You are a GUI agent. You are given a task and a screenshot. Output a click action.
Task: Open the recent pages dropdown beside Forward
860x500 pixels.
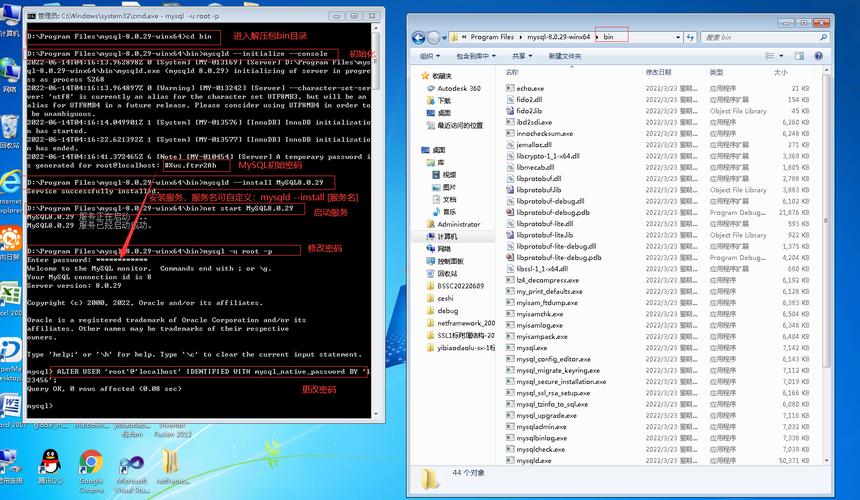coord(444,38)
